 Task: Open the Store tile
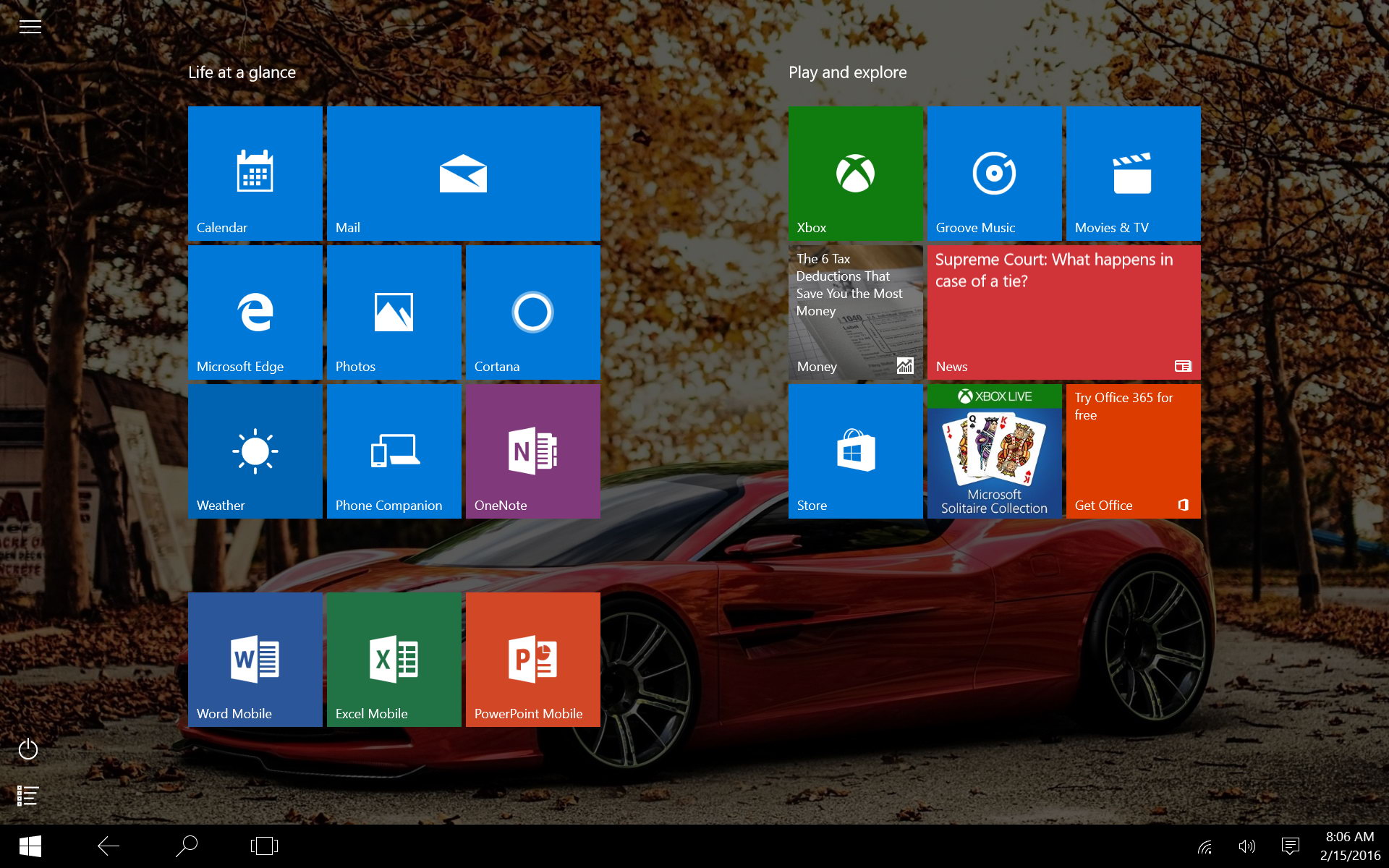pyautogui.click(x=855, y=451)
